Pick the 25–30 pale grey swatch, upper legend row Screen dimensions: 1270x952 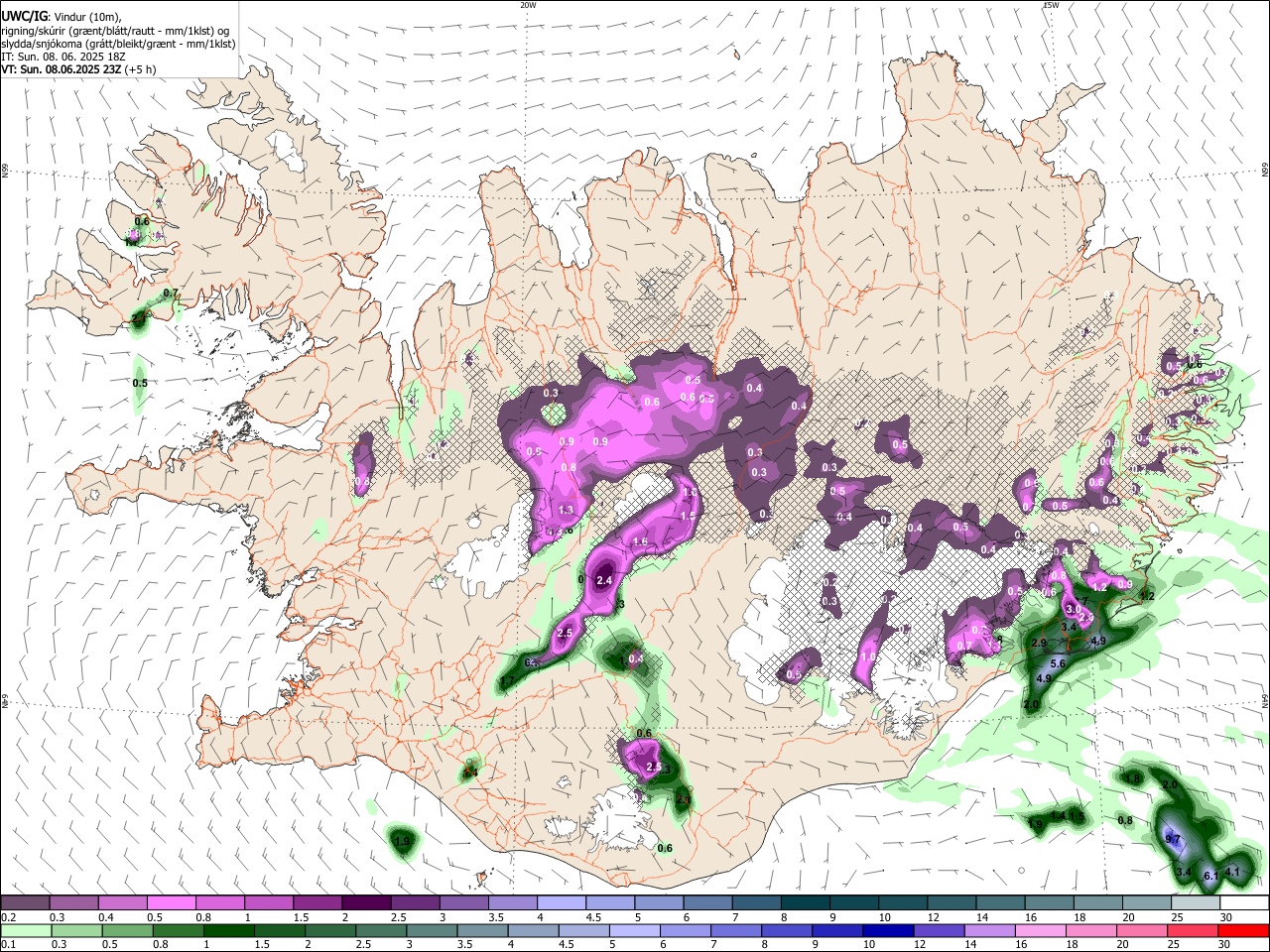point(1196,903)
